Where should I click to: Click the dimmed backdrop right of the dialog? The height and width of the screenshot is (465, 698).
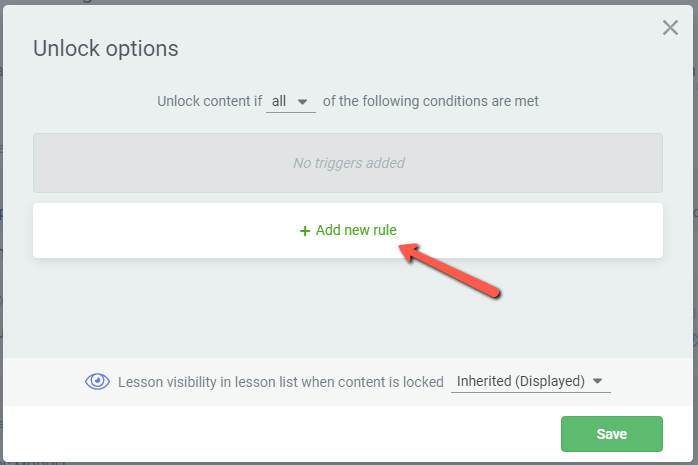695,200
